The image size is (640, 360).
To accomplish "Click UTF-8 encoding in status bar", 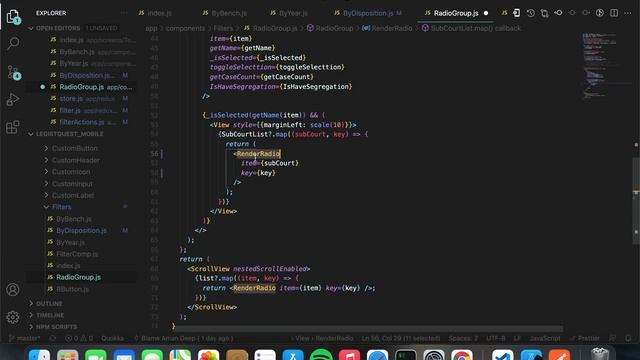I will [496, 338].
